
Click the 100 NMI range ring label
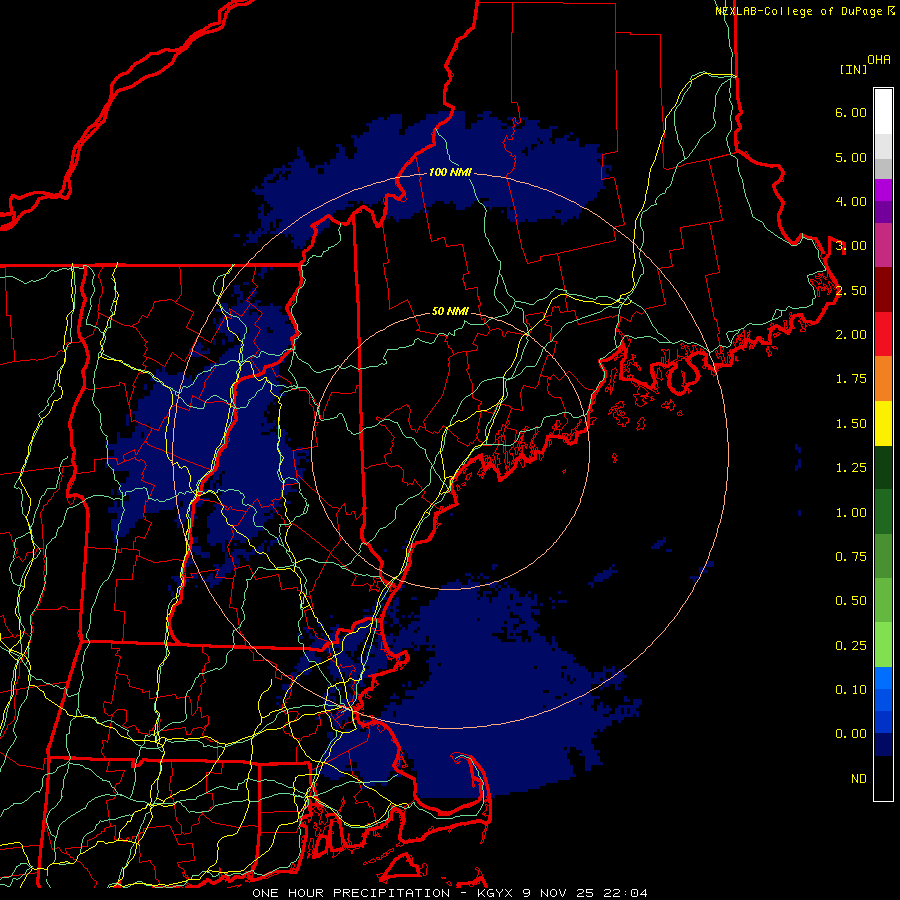pos(450,172)
